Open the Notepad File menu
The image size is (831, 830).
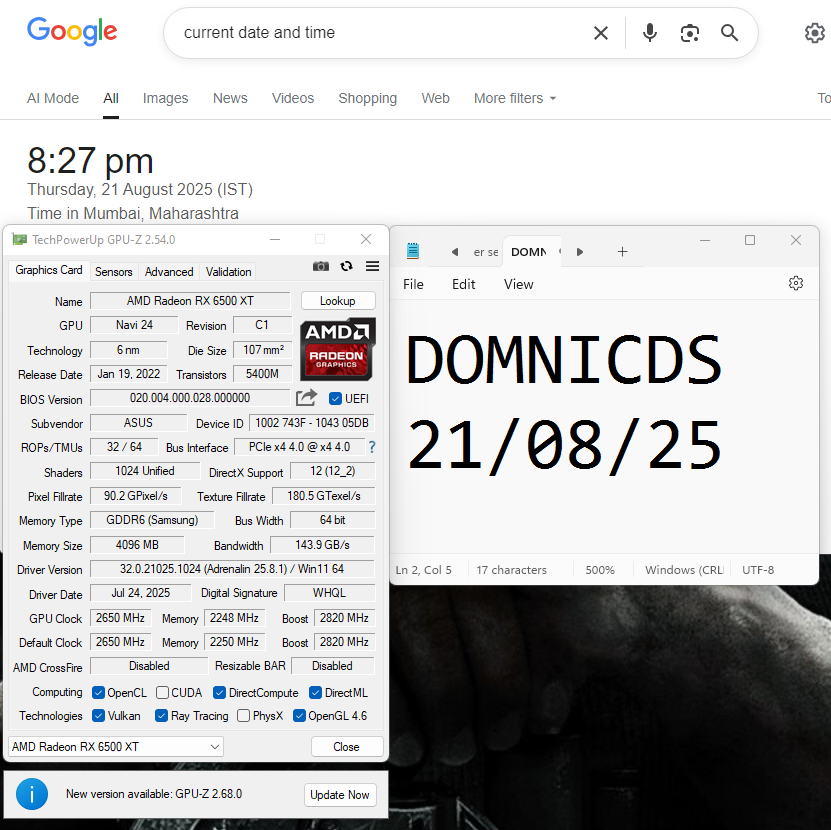[413, 285]
